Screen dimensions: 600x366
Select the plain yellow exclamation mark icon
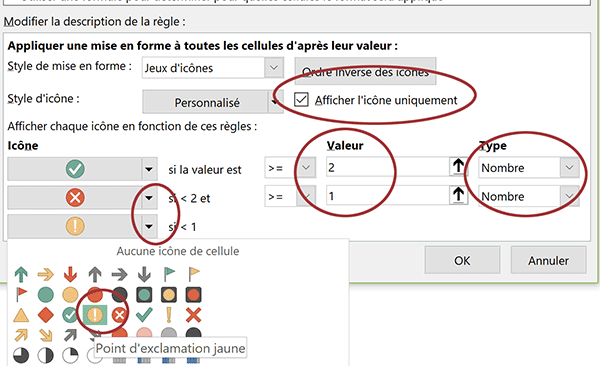pyautogui.click(x=169, y=315)
